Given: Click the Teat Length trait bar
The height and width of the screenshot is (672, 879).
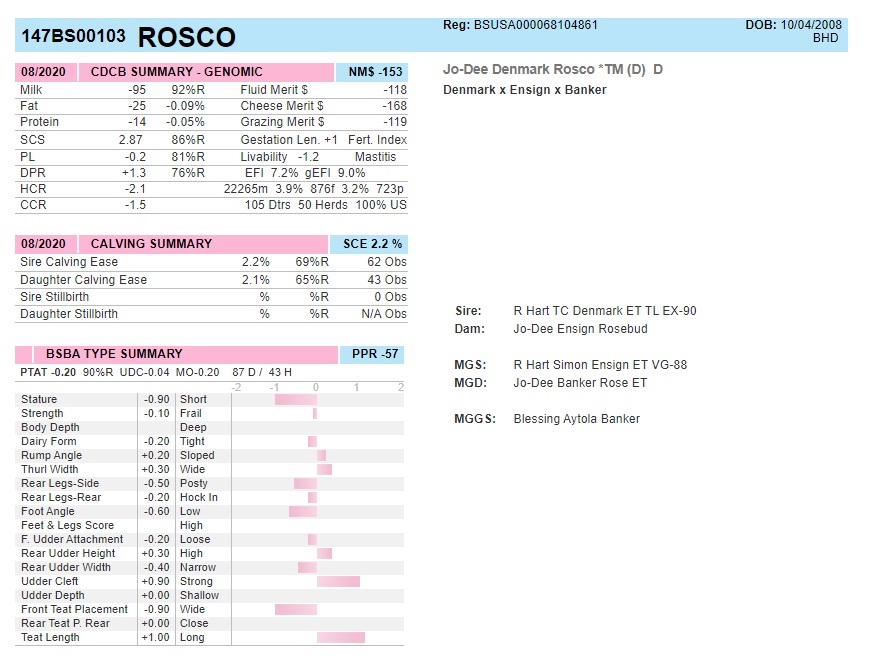Looking at the screenshot, I should pyautogui.click(x=340, y=637).
